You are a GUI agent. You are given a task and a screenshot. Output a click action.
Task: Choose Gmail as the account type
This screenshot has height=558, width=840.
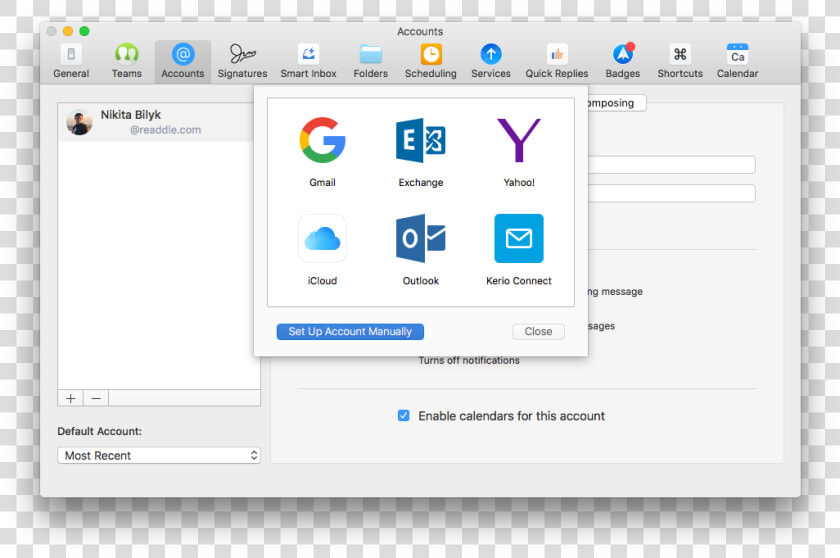point(322,152)
